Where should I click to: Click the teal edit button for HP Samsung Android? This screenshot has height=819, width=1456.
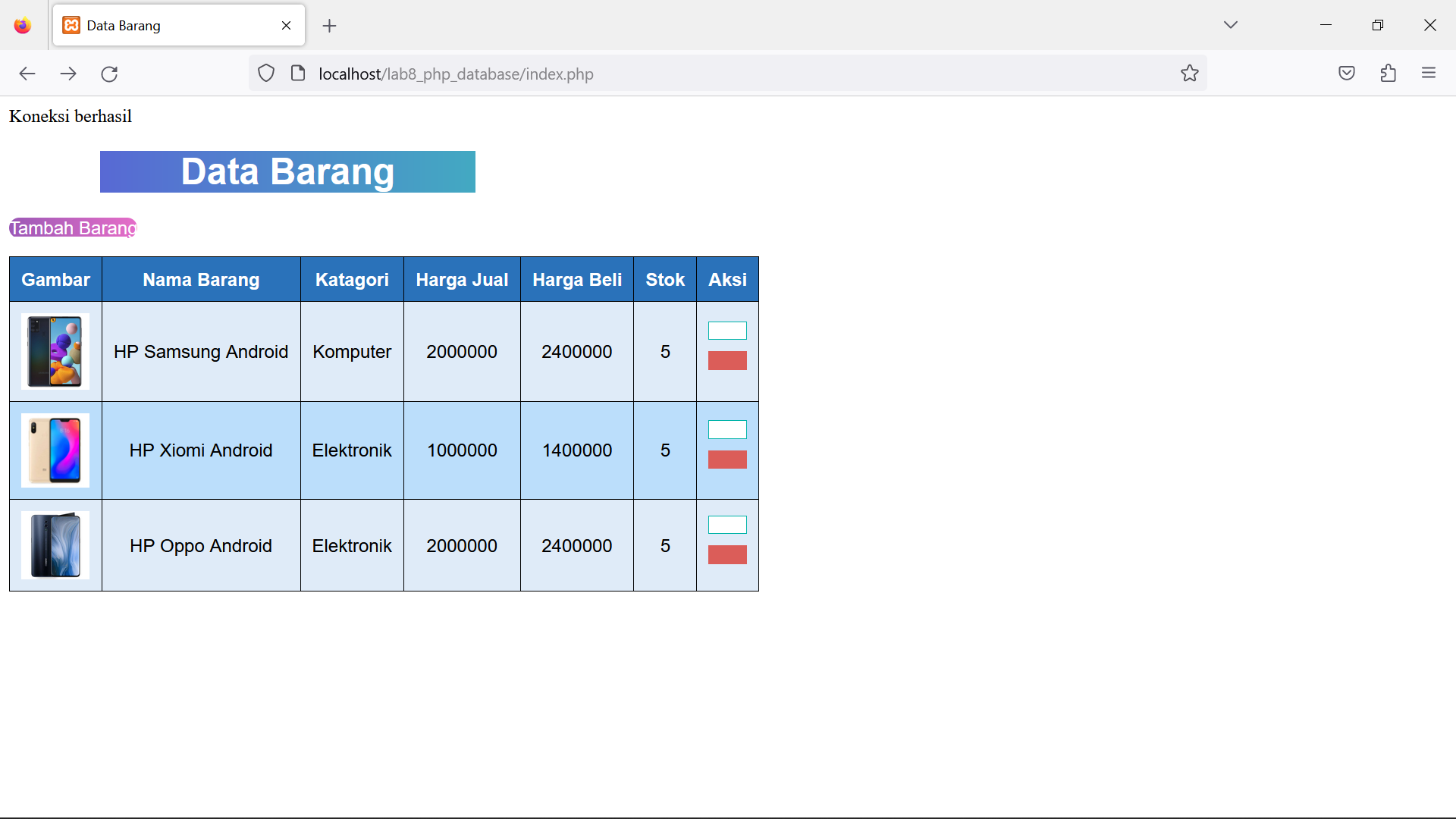click(x=726, y=331)
